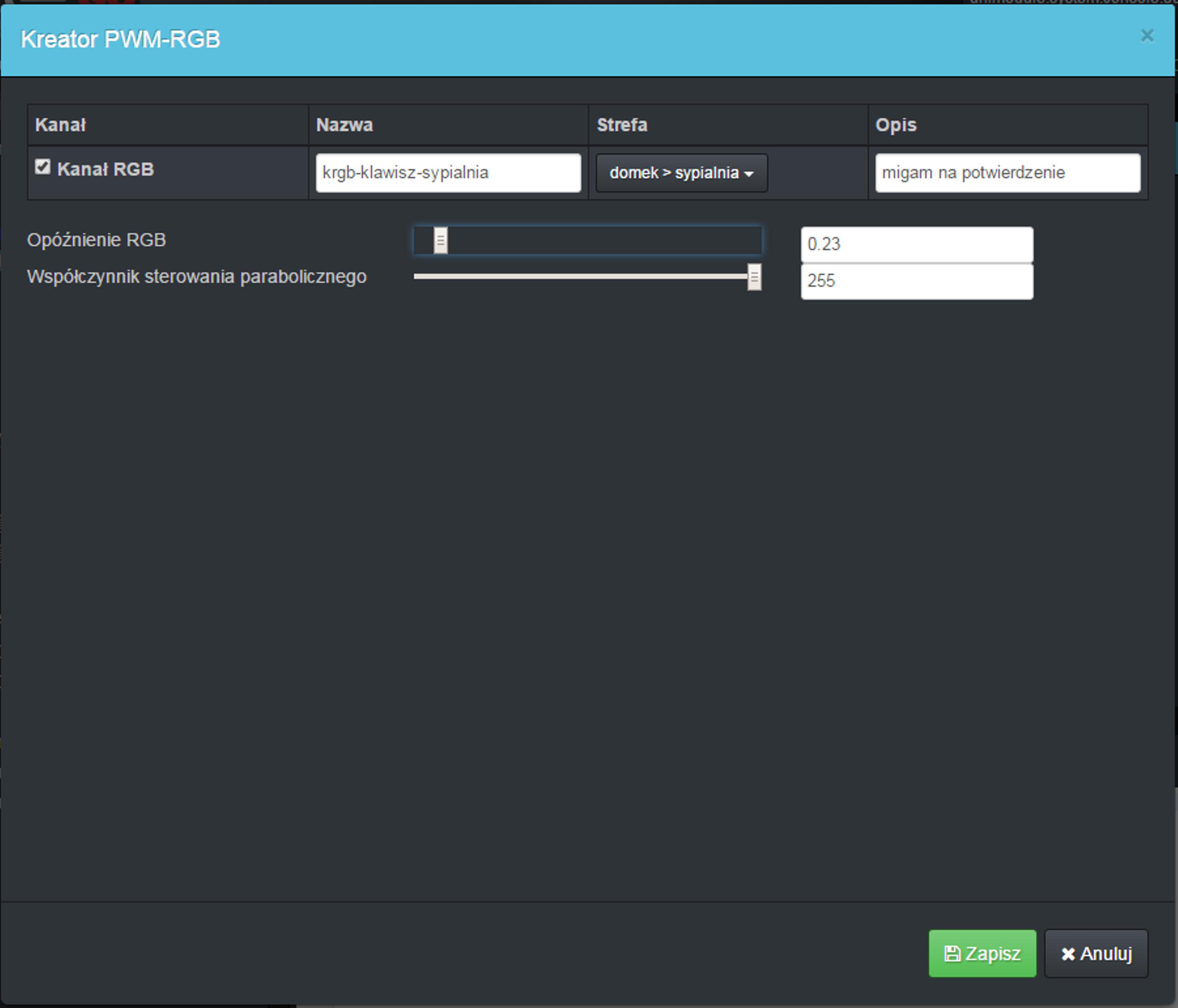Click the Kanał RGB label text
The image size is (1178, 1008).
pyautogui.click(x=105, y=169)
